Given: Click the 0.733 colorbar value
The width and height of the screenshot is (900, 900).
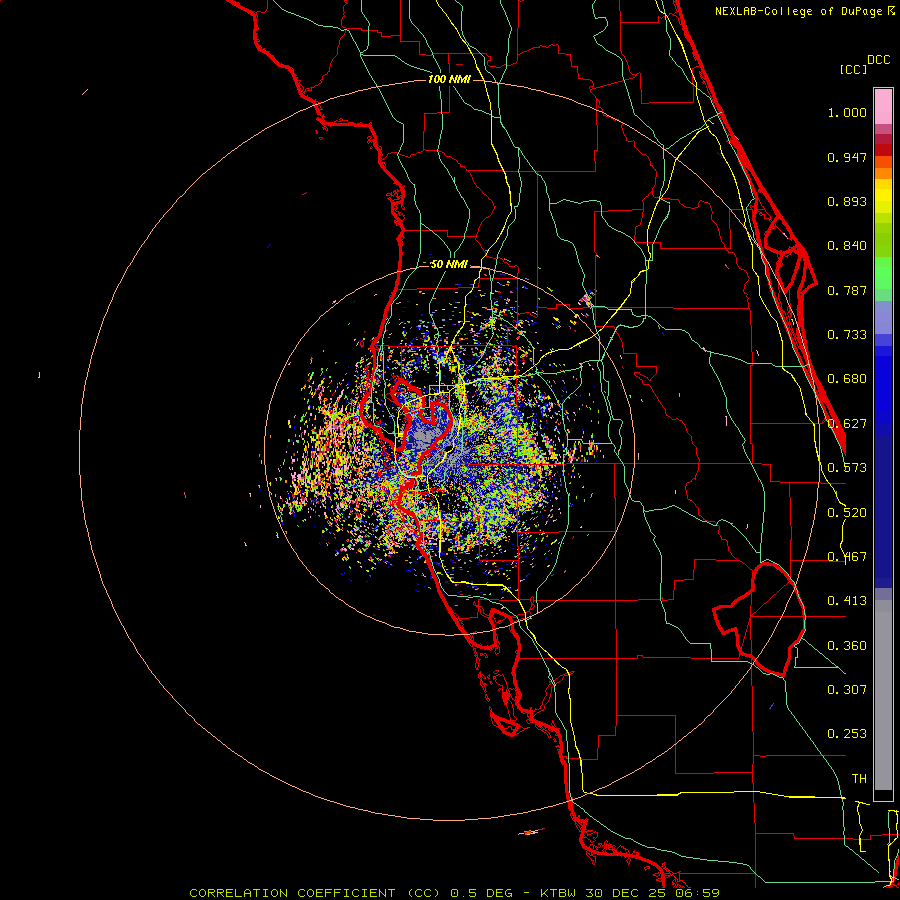Looking at the screenshot, I should point(847,335).
